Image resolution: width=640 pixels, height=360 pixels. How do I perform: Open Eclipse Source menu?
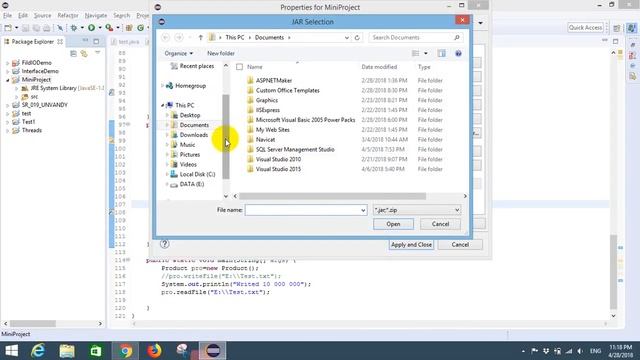tap(42, 16)
